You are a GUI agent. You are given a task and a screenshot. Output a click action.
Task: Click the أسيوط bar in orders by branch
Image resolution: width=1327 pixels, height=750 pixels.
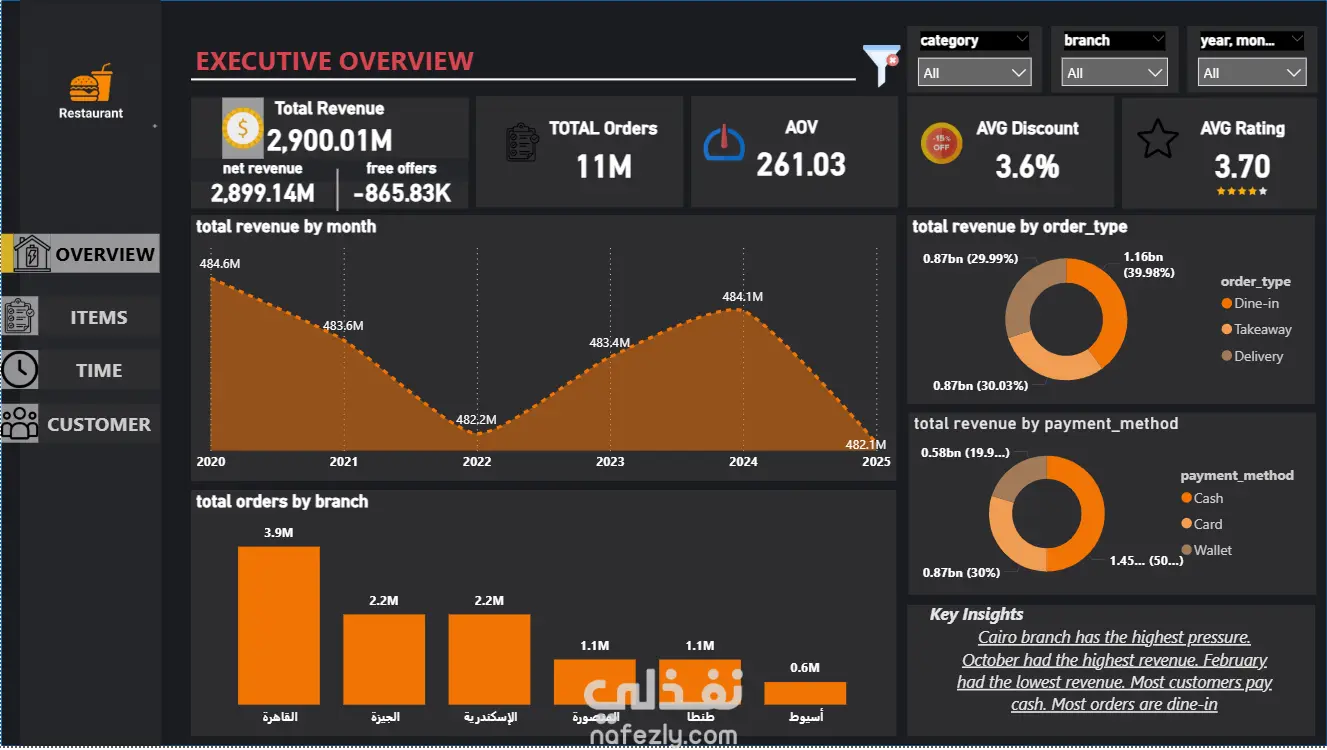[805, 693]
